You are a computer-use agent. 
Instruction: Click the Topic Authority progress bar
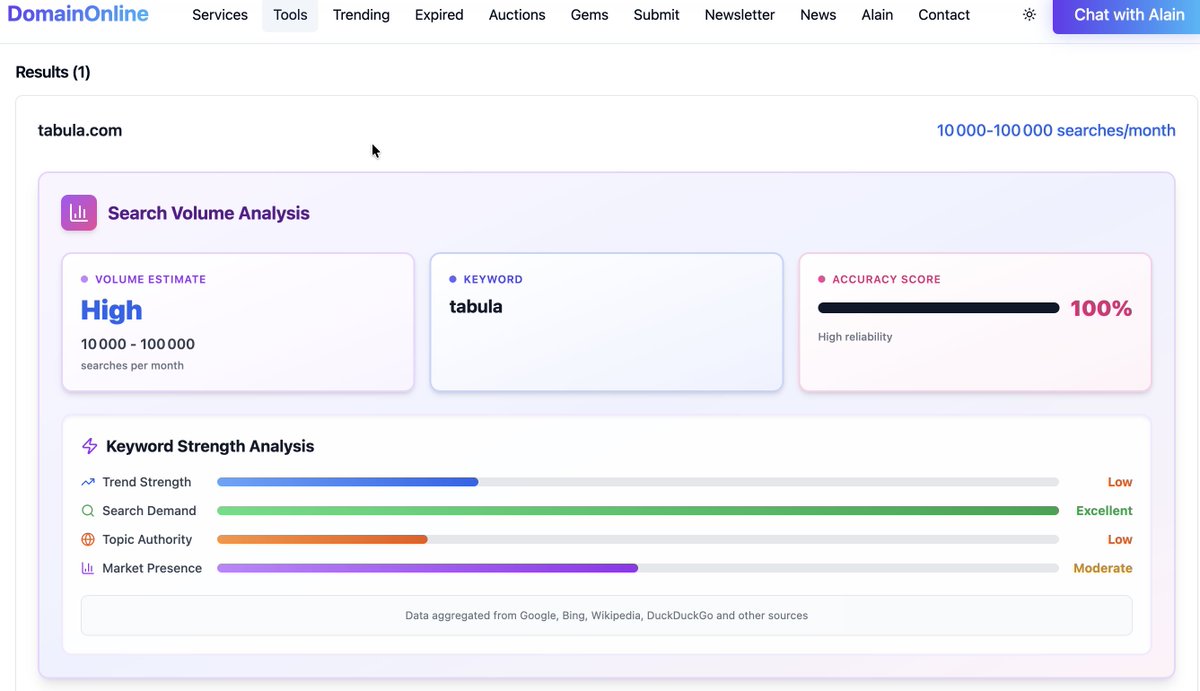638,540
